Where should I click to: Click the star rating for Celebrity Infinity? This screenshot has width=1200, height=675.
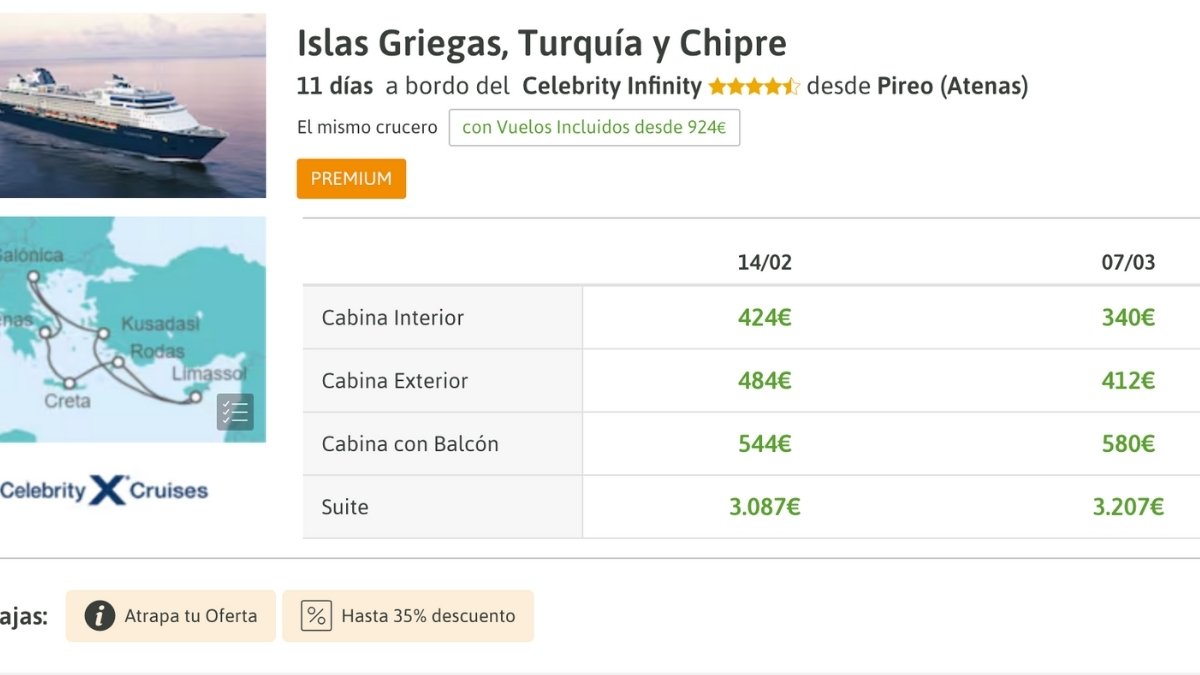point(754,87)
